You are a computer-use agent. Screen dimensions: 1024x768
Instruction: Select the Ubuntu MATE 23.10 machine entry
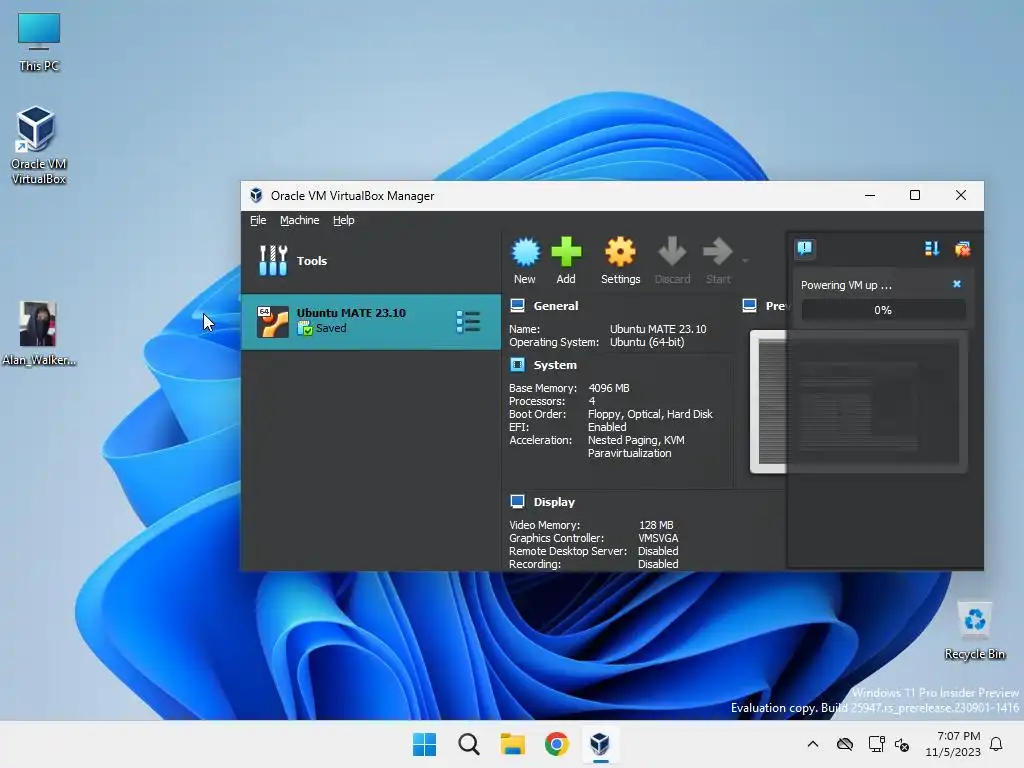371,321
